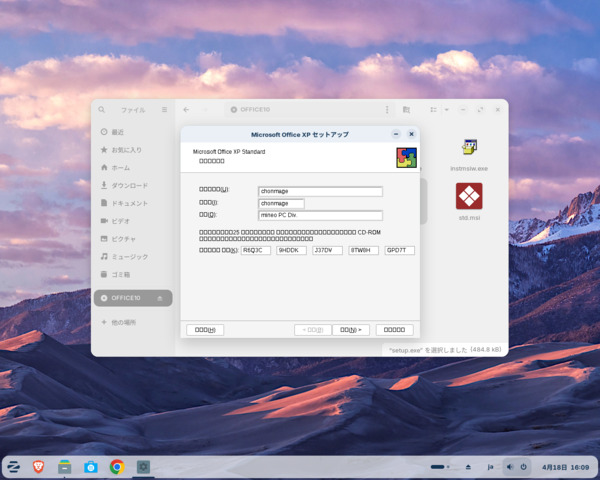Click the user name field containing chonmage
Image resolution: width=600 pixels, height=480 pixels.
(320, 191)
